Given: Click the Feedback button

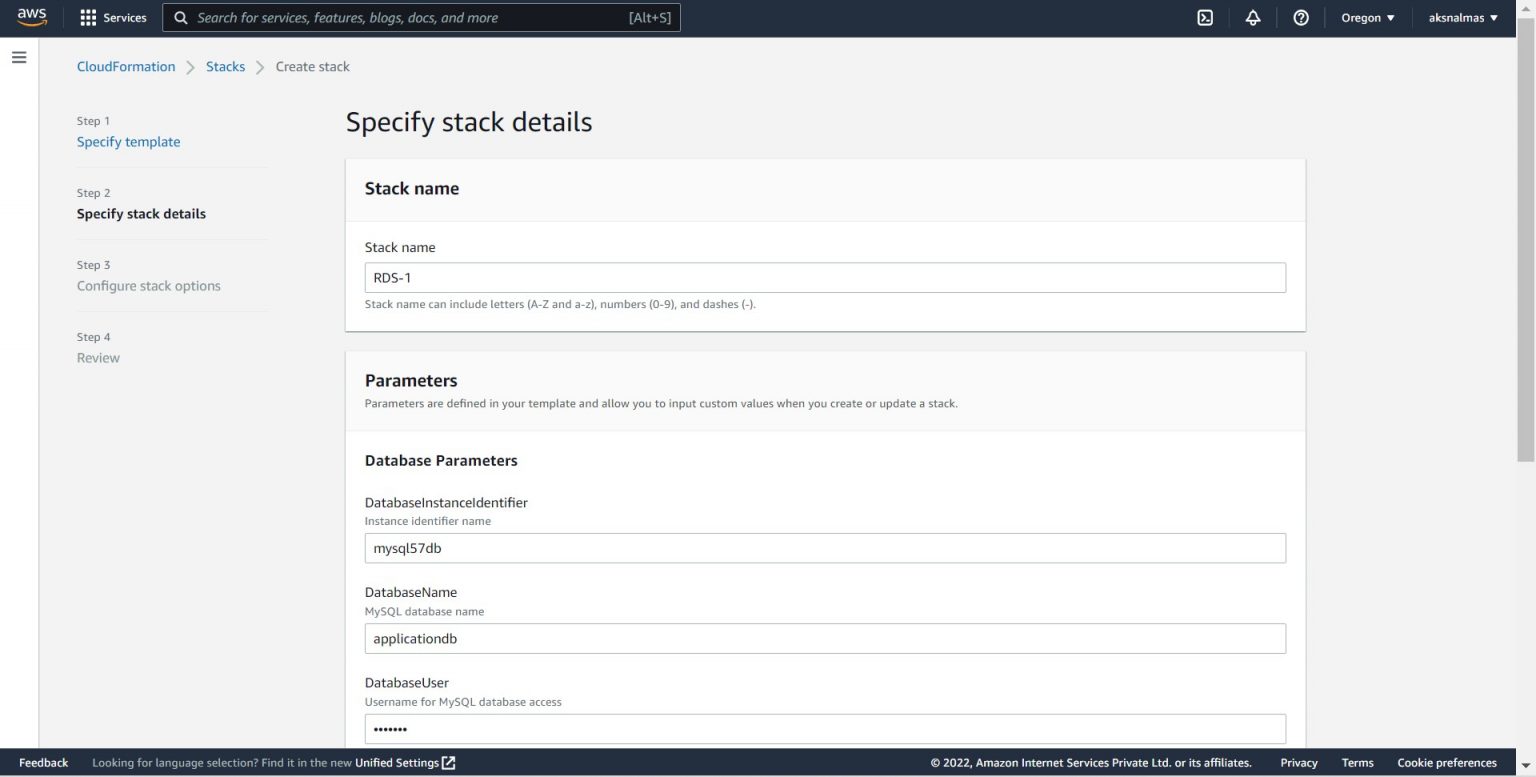Looking at the screenshot, I should [43, 762].
